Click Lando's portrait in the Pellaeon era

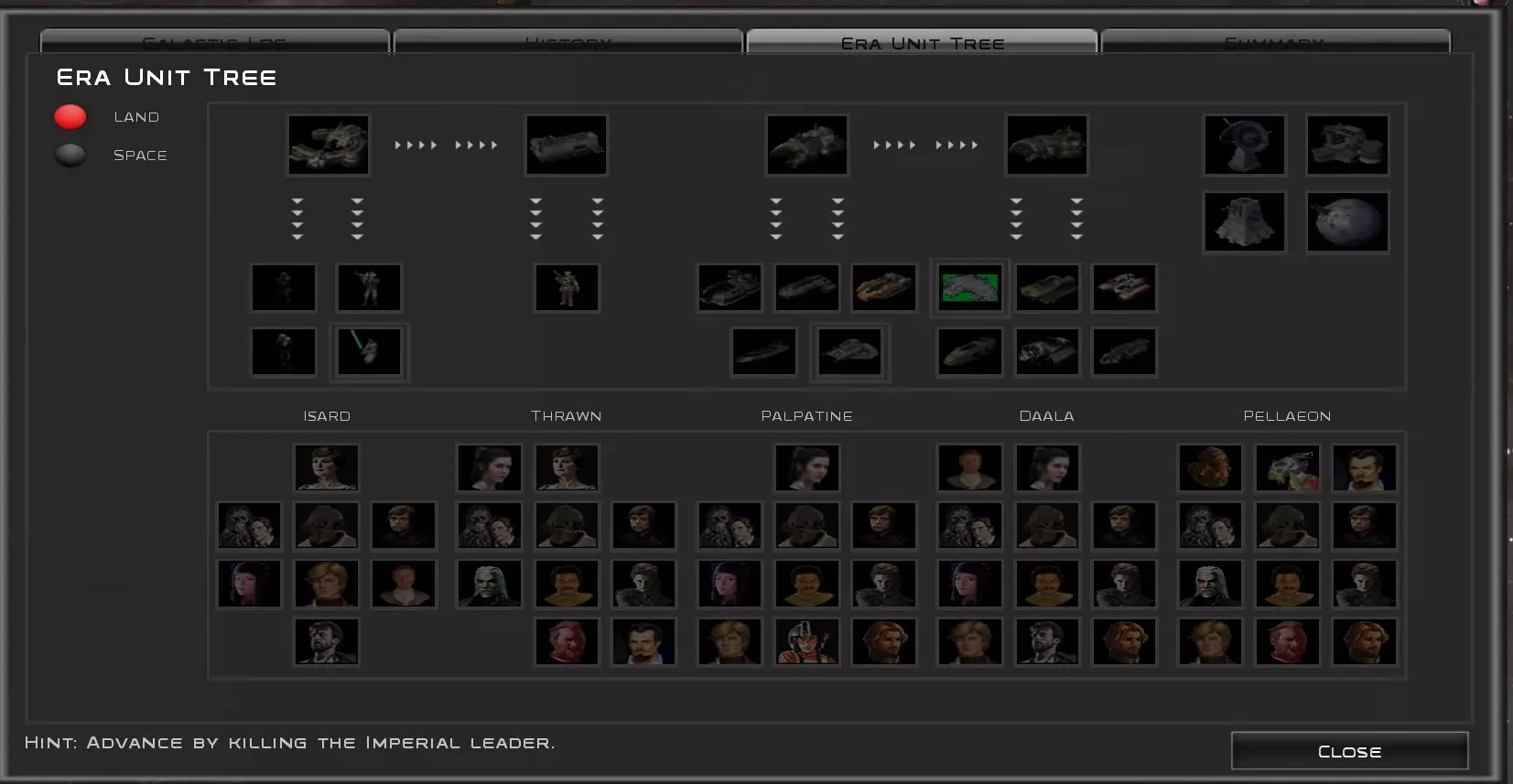(1288, 584)
